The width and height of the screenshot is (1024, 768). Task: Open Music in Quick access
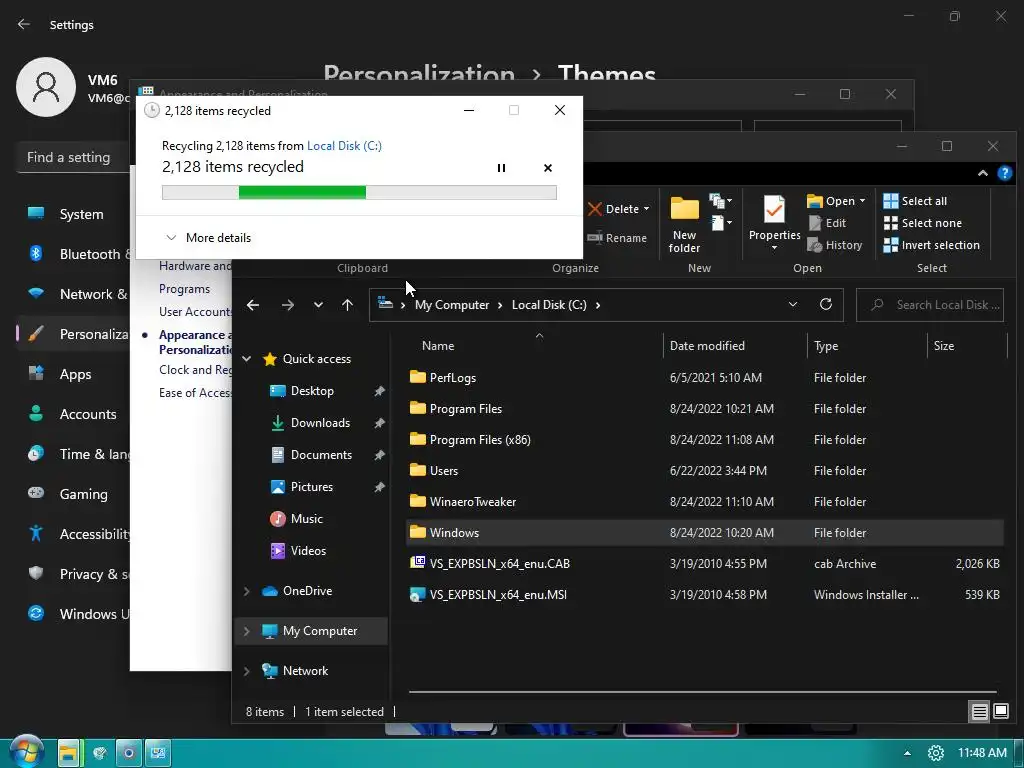pos(306,519)
